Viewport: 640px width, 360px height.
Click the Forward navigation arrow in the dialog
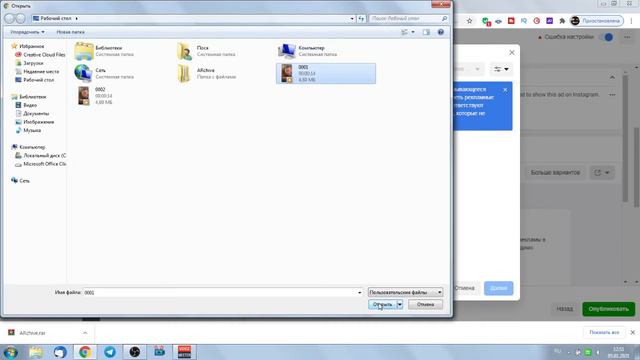point(20,18)
